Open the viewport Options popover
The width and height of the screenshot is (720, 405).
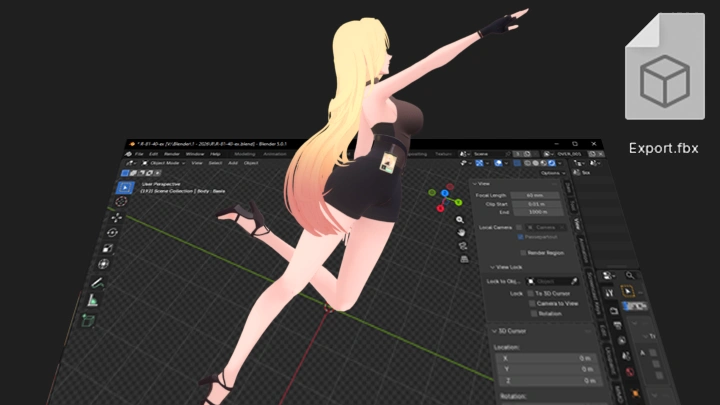tap(553, 173)
